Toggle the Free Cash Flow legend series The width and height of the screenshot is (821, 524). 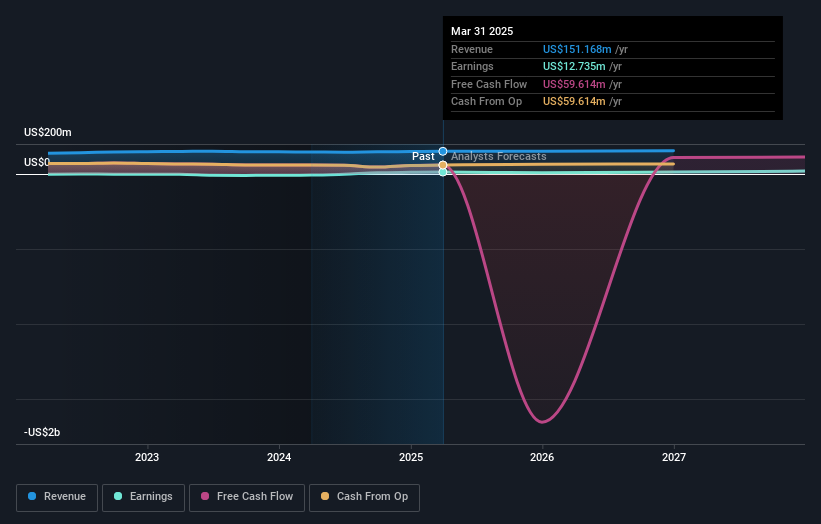click(x=247, y=497)
